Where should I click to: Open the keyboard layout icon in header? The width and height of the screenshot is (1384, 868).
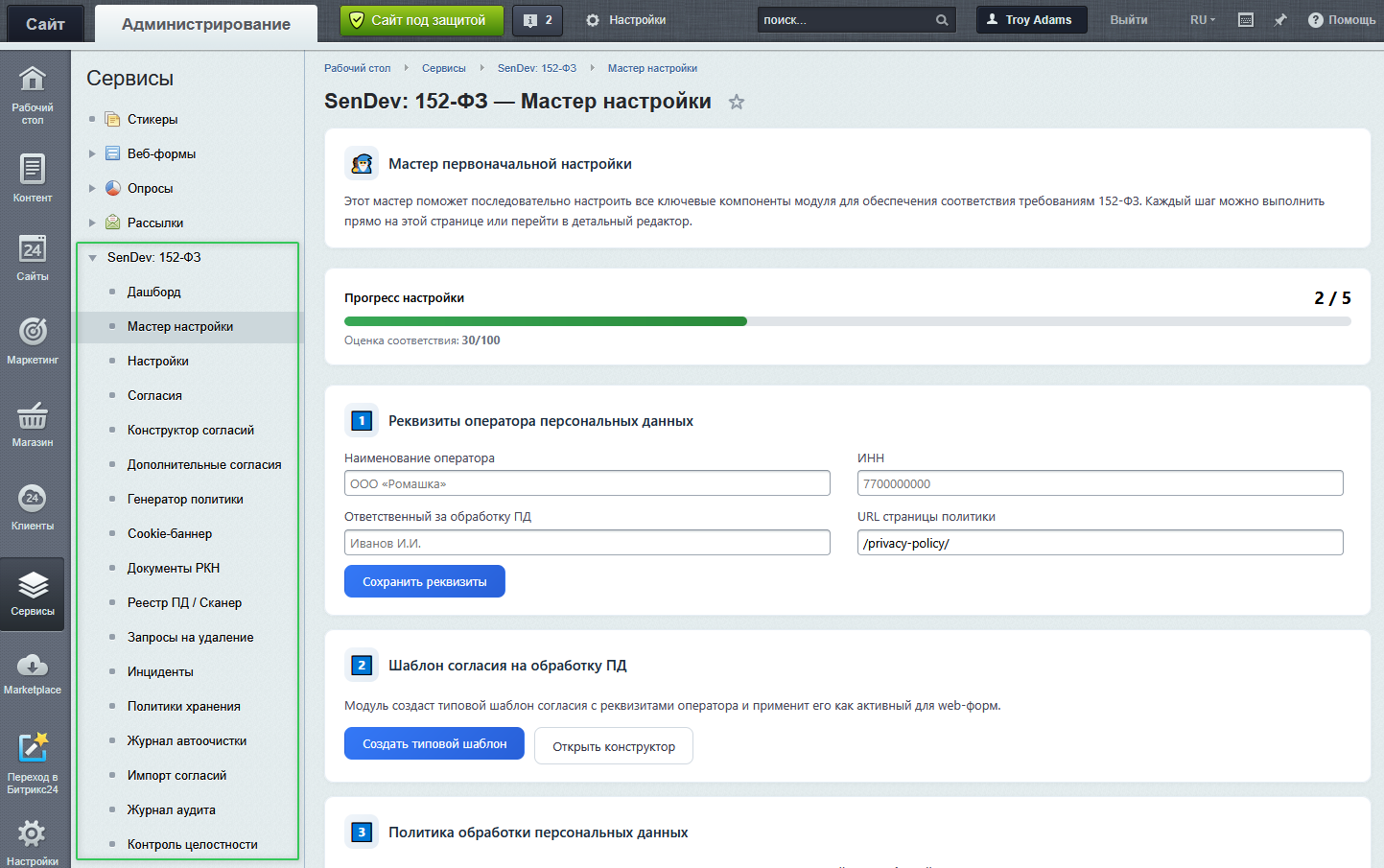[1246, 20]
